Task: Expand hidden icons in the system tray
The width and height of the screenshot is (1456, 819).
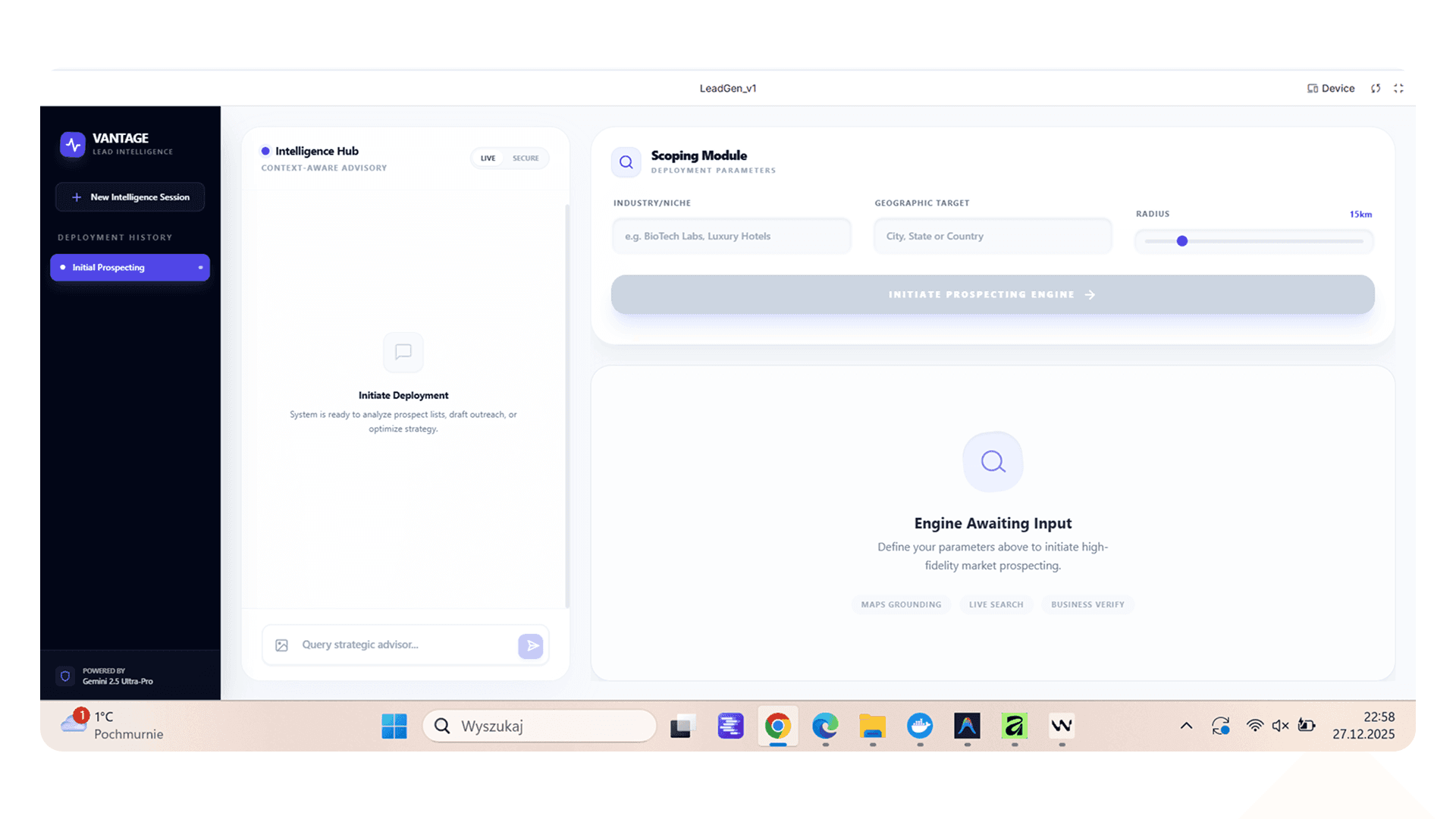Action: (x=1186, y=726)
